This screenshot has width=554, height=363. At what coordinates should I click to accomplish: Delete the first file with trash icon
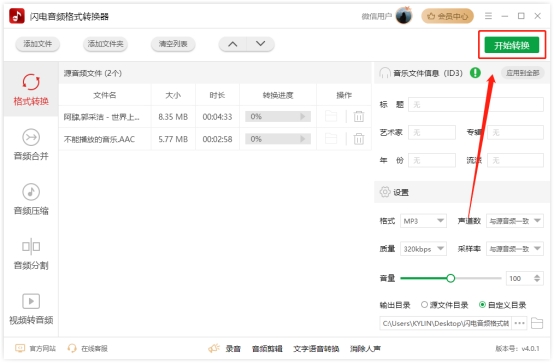[x=359, y=116]
